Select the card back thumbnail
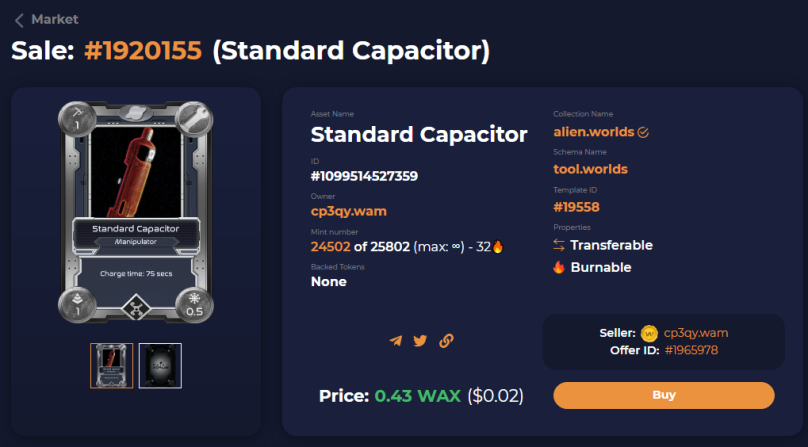 point(160,366)
